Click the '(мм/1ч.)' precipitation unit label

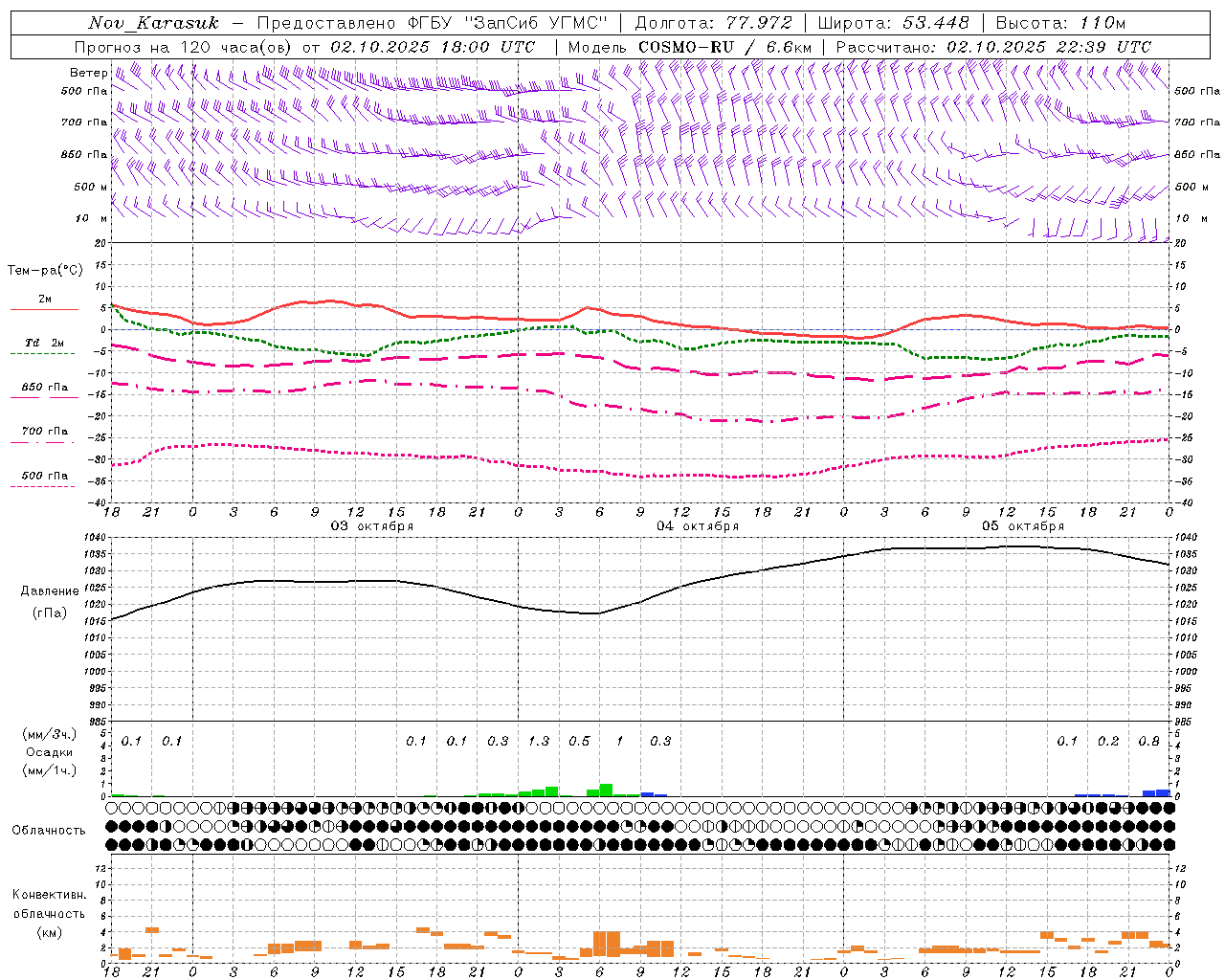[50, 770]
